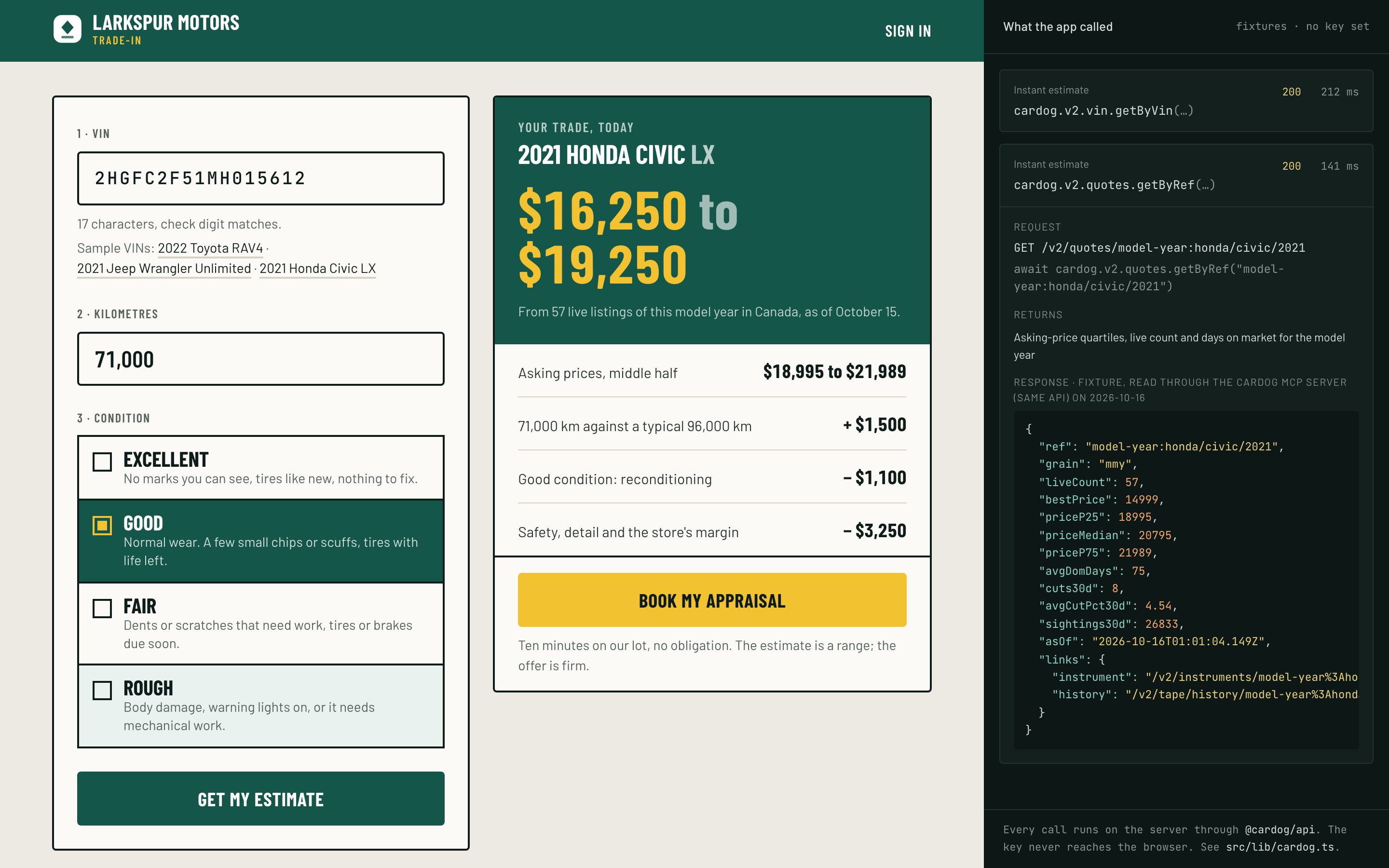1389x868 pixels.
Task: Click the 141 ms latency value
Action: coord(1339,166)
